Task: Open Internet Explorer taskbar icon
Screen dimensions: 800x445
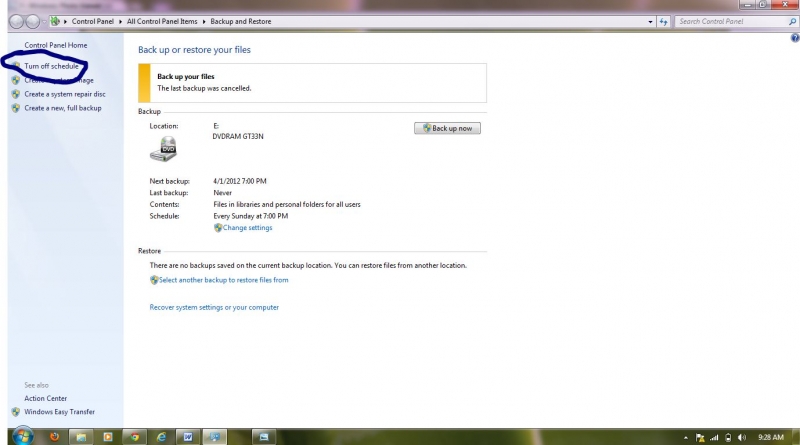Action: point(159,437)
